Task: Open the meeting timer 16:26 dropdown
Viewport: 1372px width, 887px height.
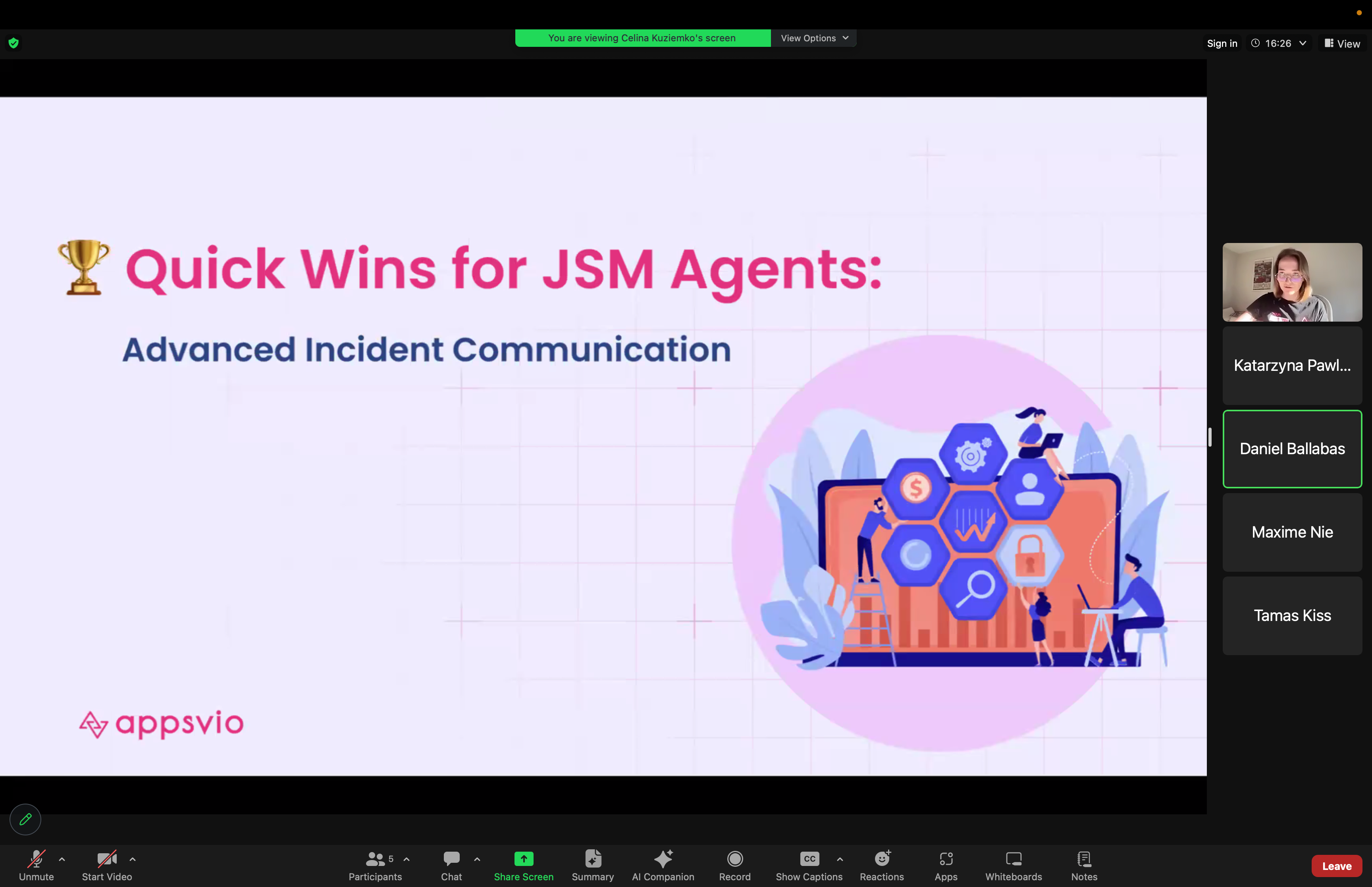Action: pyautogui.click(x=1279, y=43)
